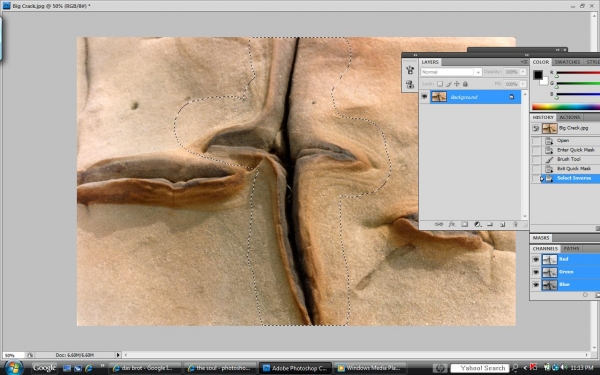Open the 'das brot - Google' taskbar button
This screenshot has height=375, width=600.
click(145, 368)
